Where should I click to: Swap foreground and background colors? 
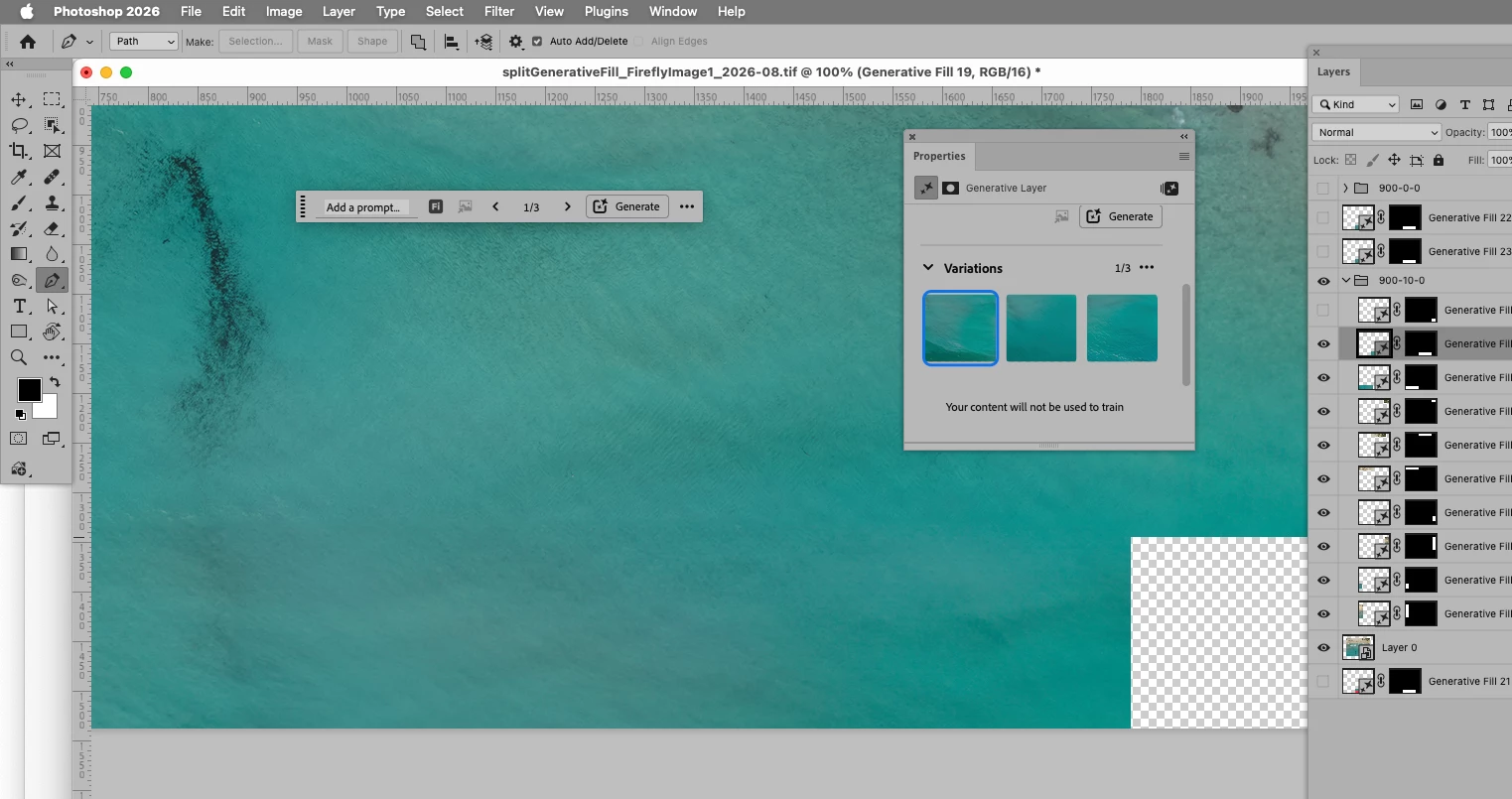tap(55, 382)
